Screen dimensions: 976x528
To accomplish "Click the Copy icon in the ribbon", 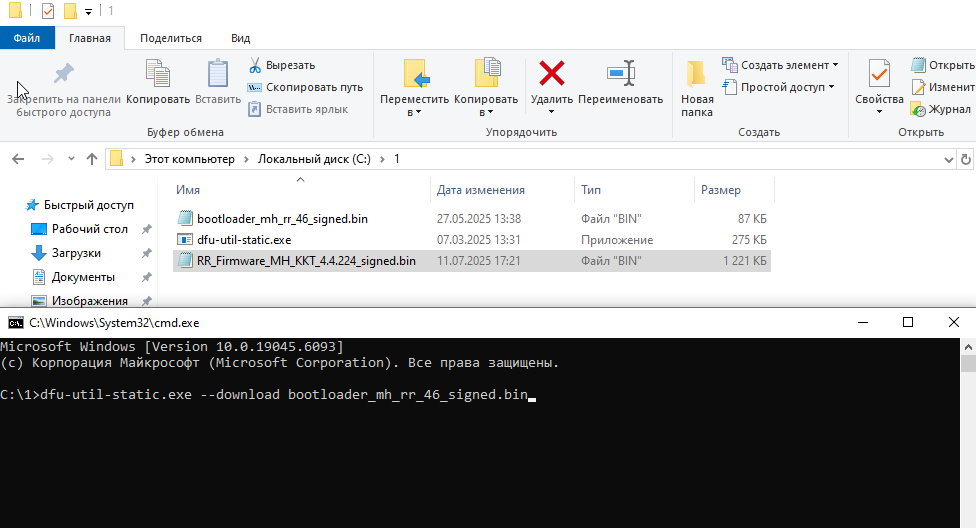I will 158,75.
